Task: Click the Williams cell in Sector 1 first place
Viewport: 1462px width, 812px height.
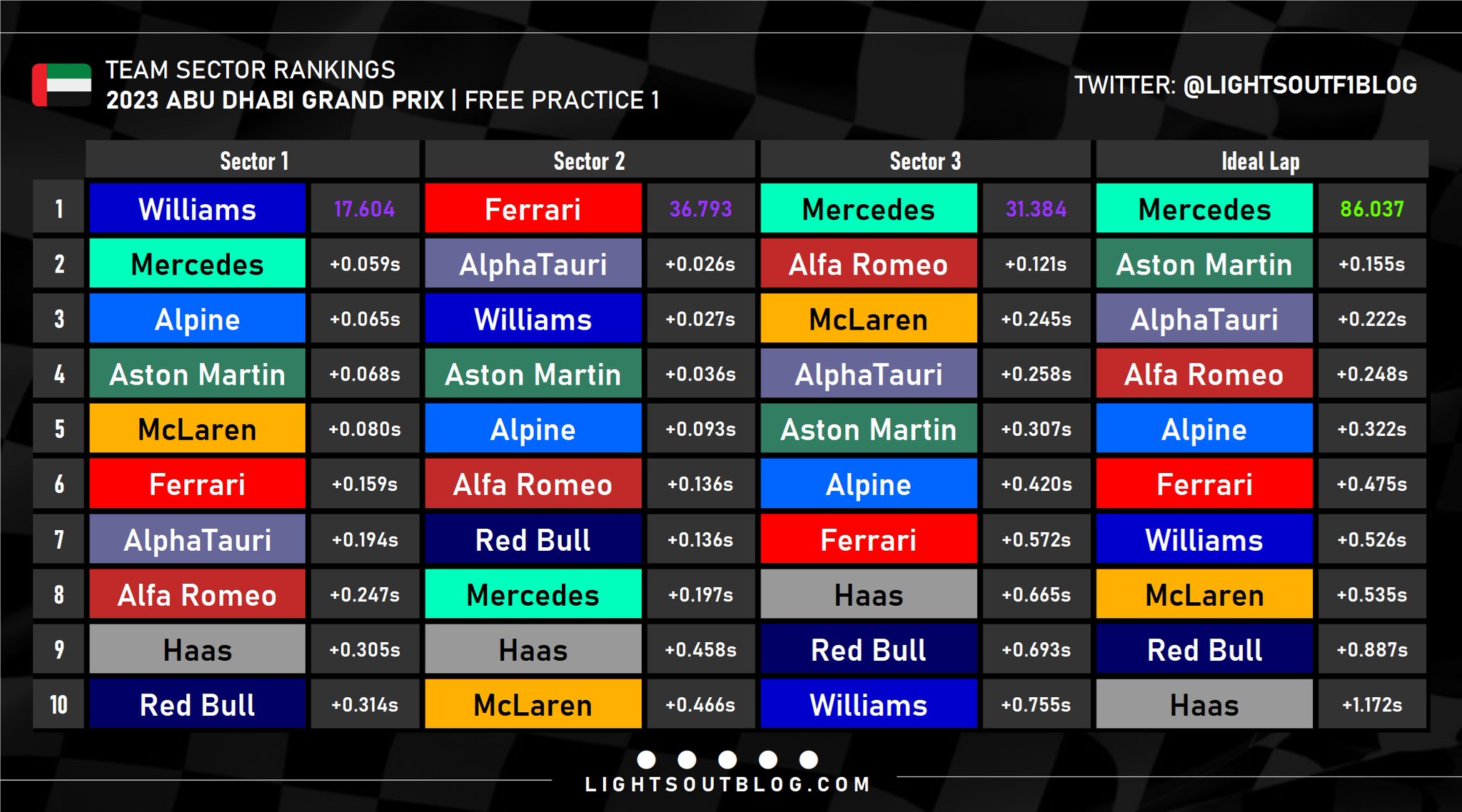Action: tap(197, 208)
